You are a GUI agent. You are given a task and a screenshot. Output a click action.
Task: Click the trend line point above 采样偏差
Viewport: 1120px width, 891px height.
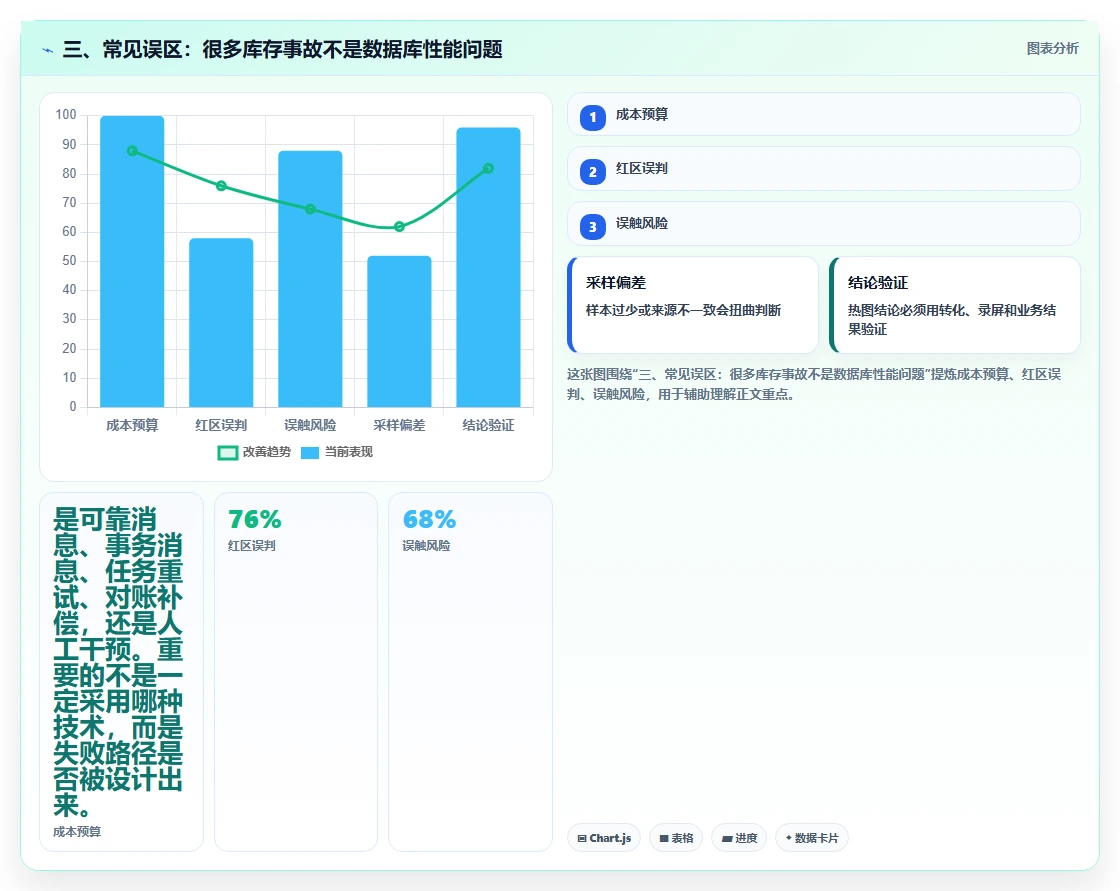click(399, 227)
